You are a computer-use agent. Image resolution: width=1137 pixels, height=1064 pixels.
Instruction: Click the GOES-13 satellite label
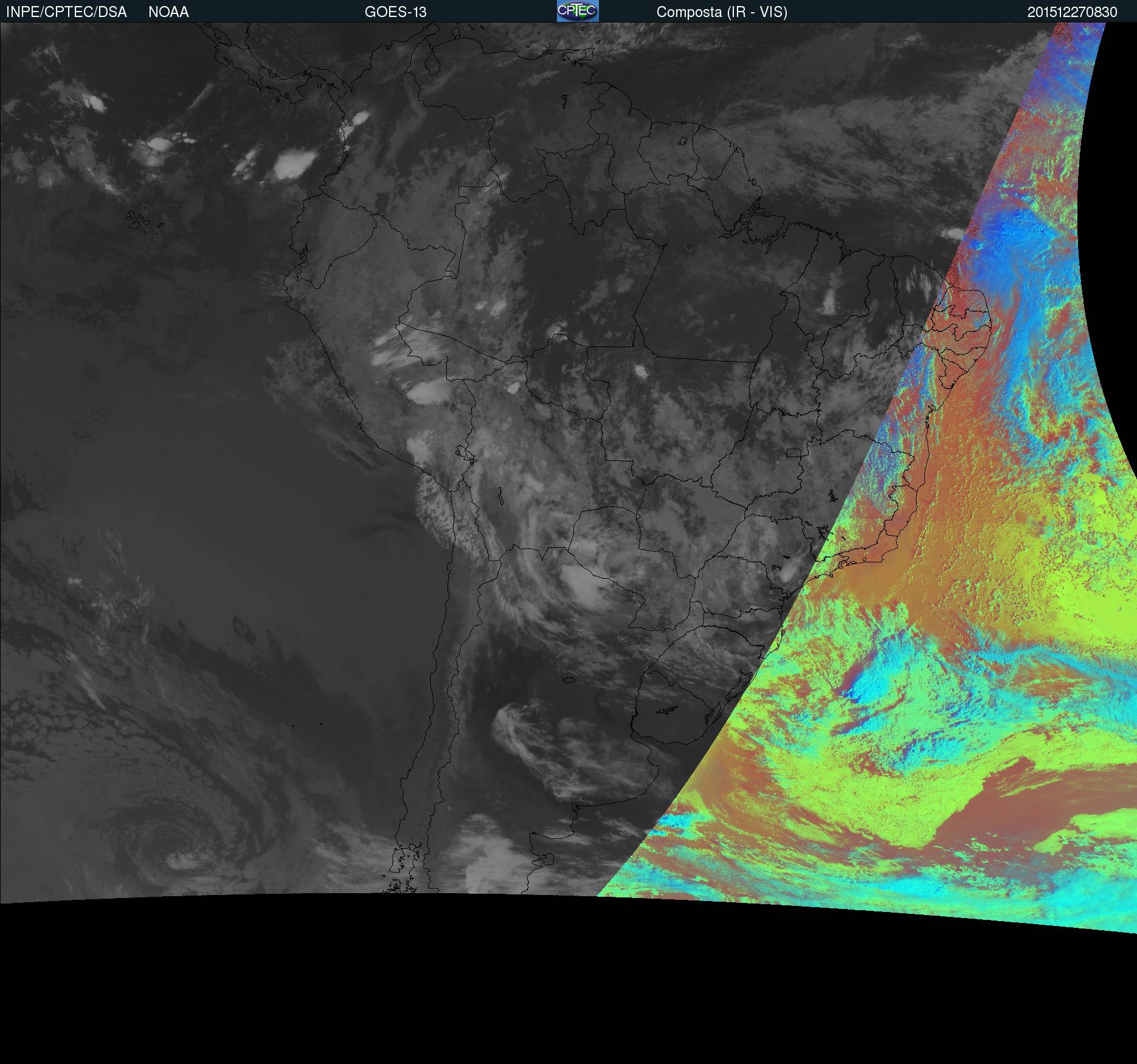395,12
